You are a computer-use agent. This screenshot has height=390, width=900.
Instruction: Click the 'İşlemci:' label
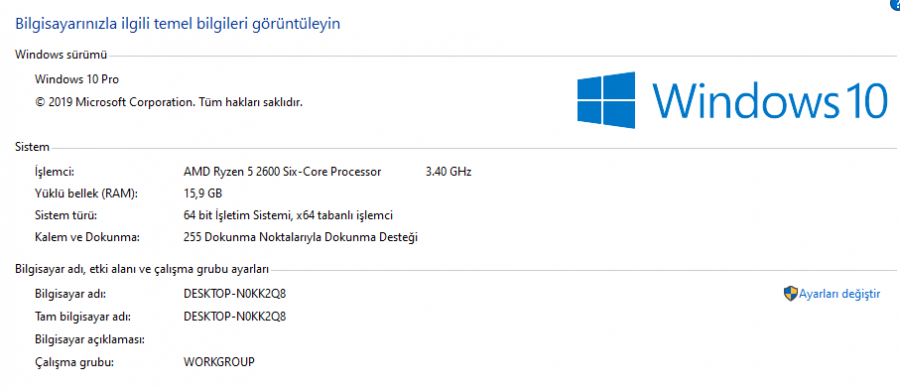click(55, 171)
